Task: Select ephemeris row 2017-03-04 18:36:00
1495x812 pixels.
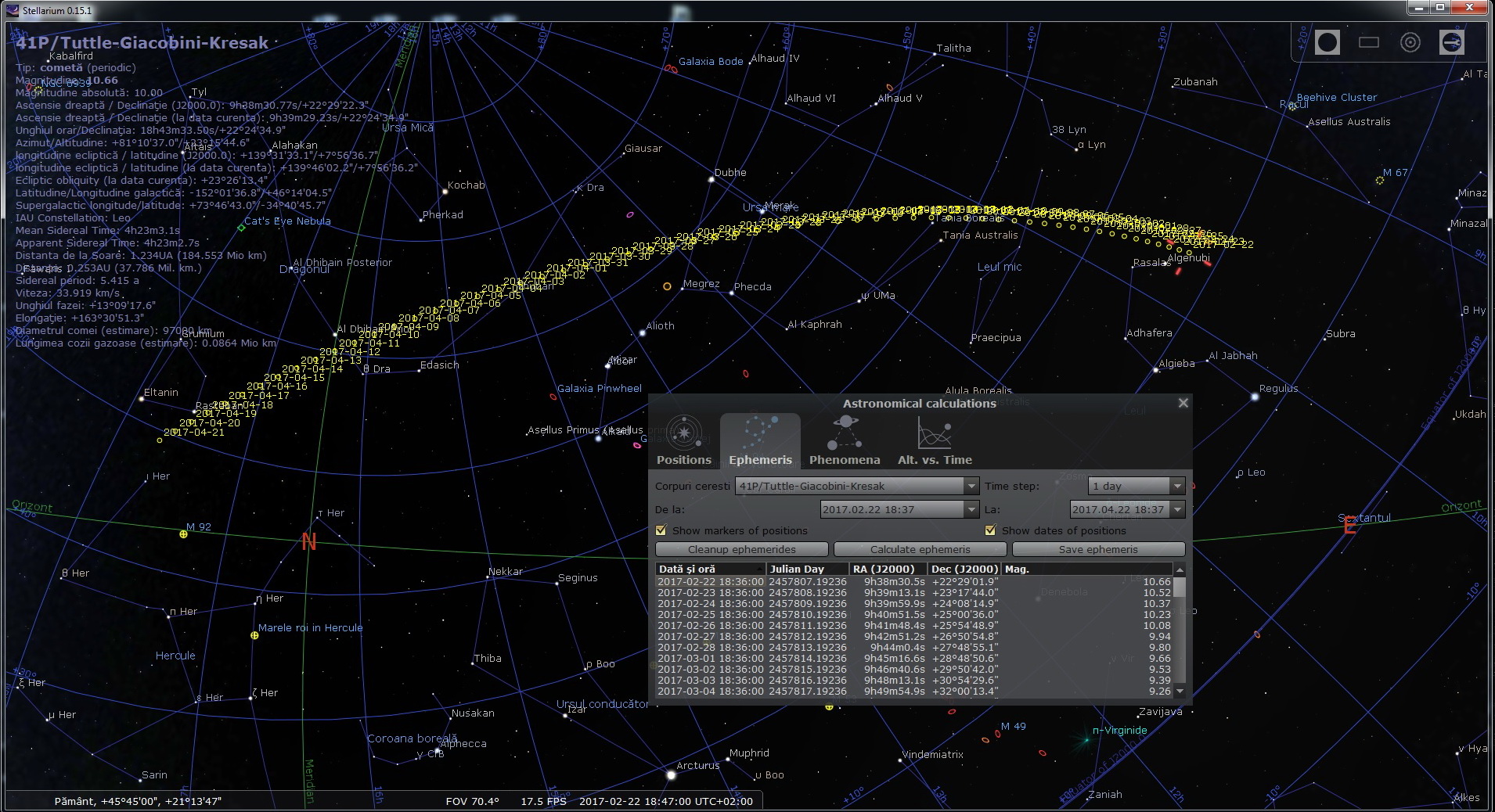Action: pos(913,692)
